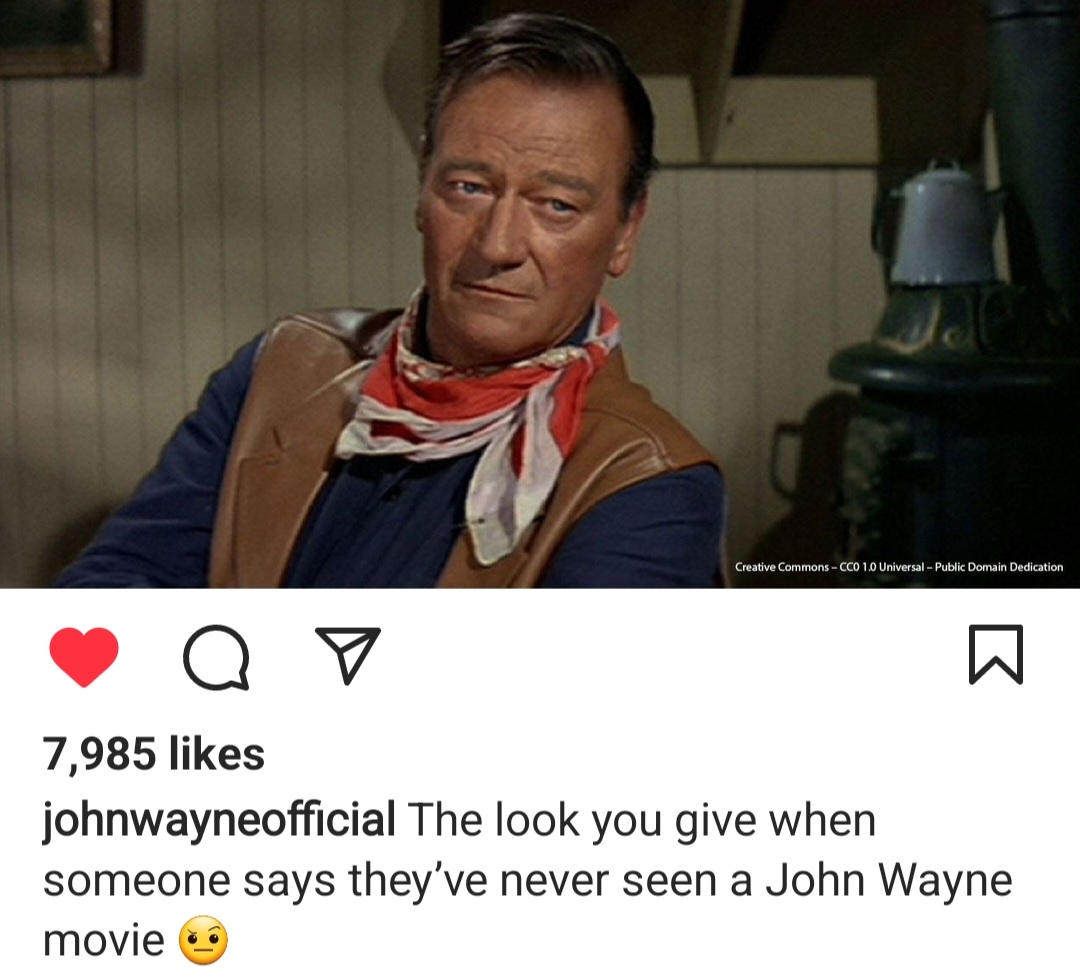The width and height of the screenshot is (1080, 977).
Task: Open the johnwayneofficial profile
Action: [219, 820]
